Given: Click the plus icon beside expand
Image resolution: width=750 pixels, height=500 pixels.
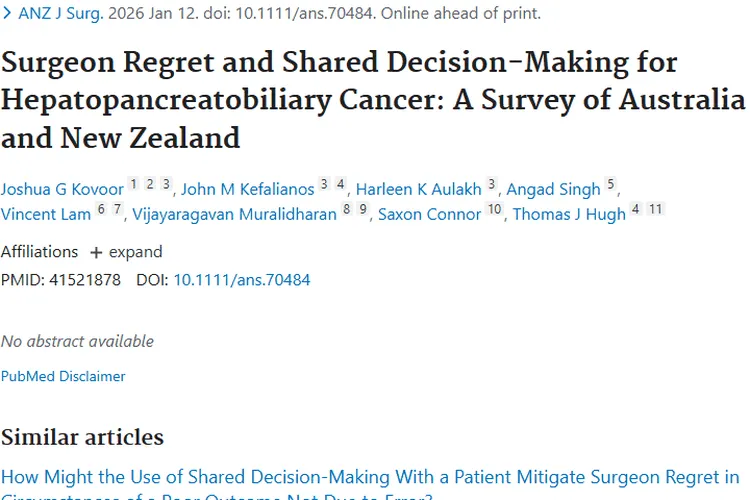Looking at the screenshot, I should (x=96, y=252).
